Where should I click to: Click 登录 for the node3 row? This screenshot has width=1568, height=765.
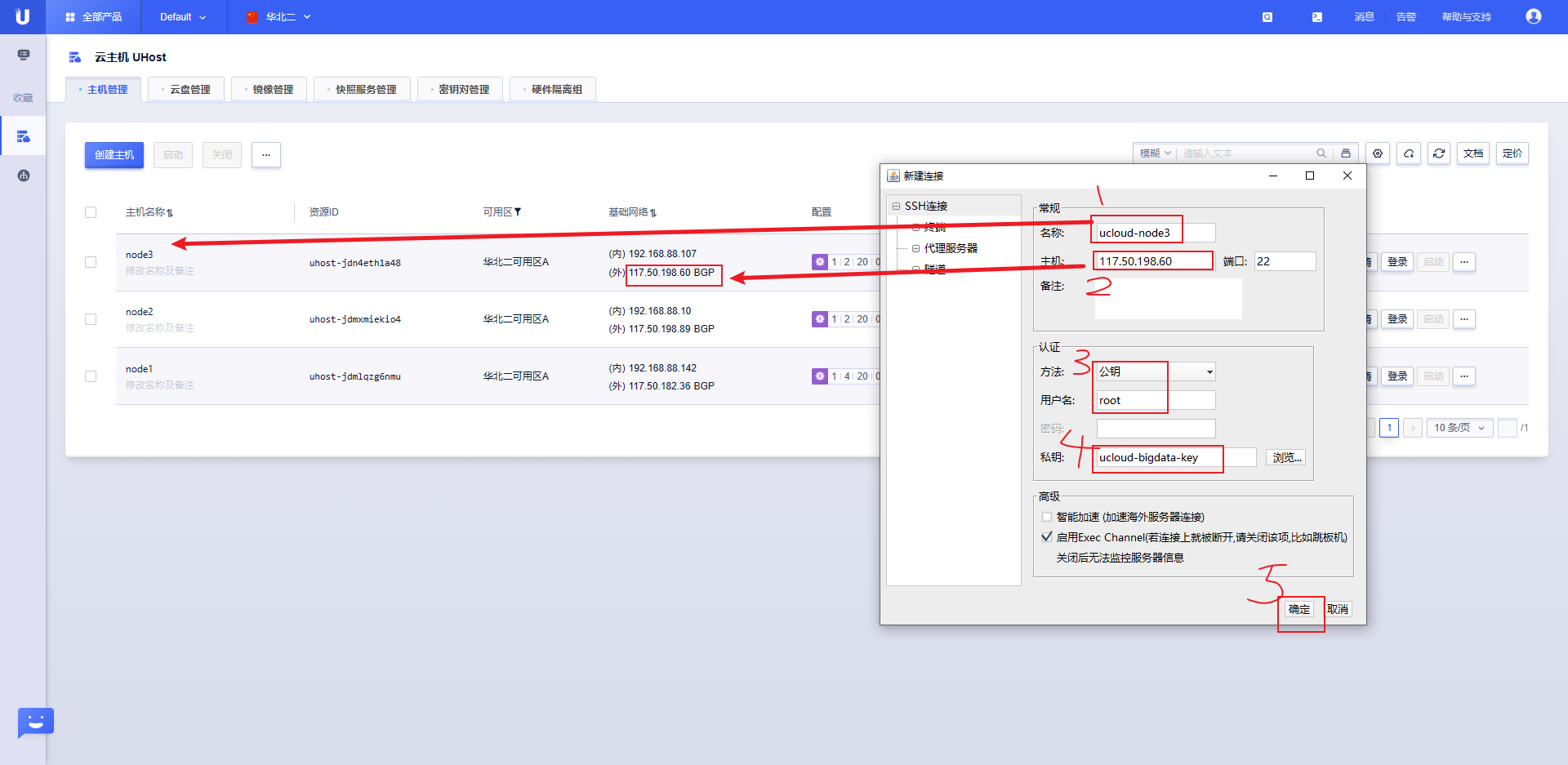point(1397,262)
